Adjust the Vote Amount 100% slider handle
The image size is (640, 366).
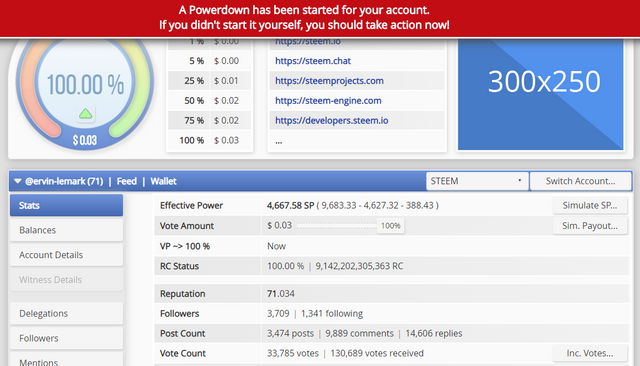tap(391, 226)
